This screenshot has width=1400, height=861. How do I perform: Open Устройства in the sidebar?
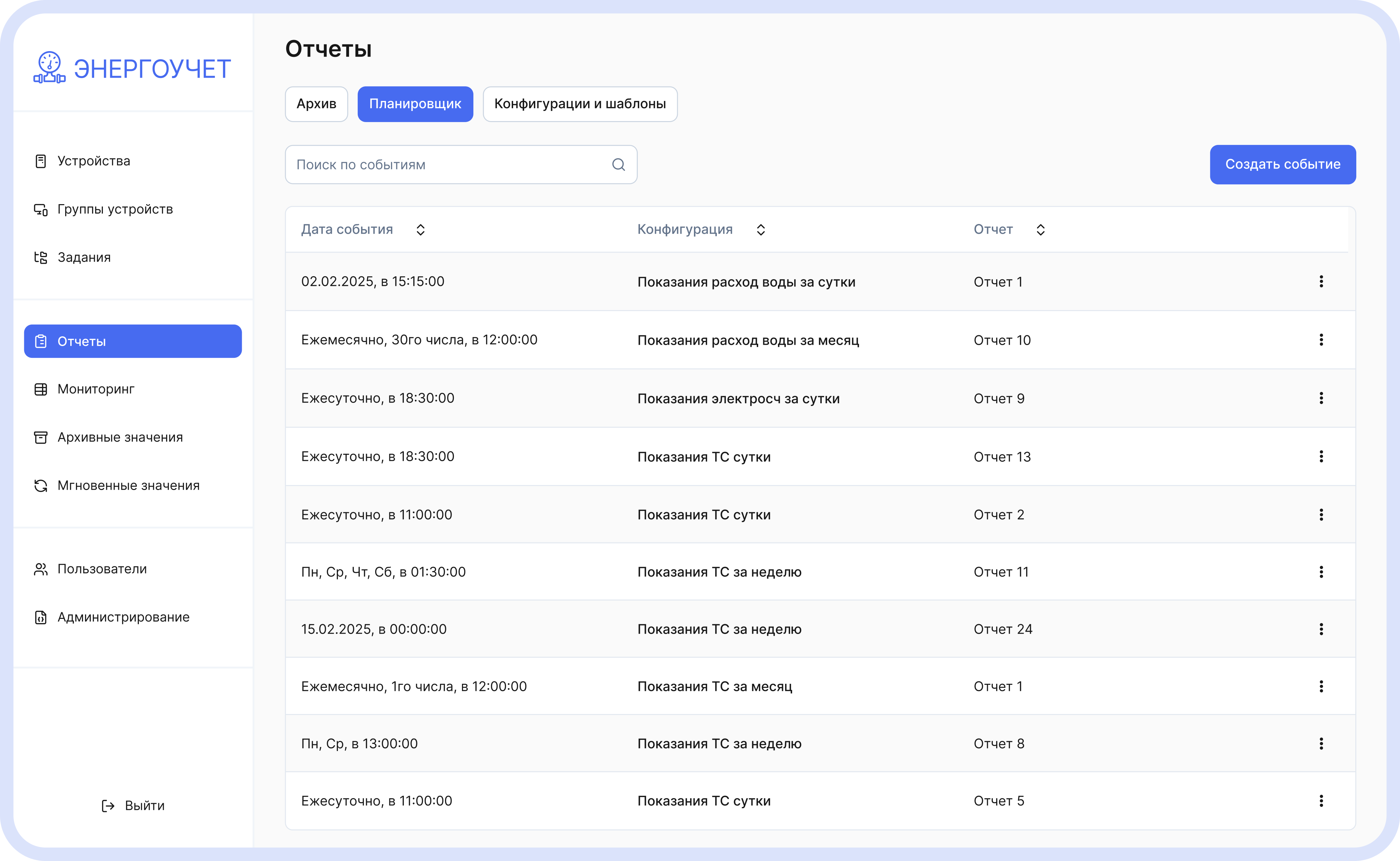93,161
